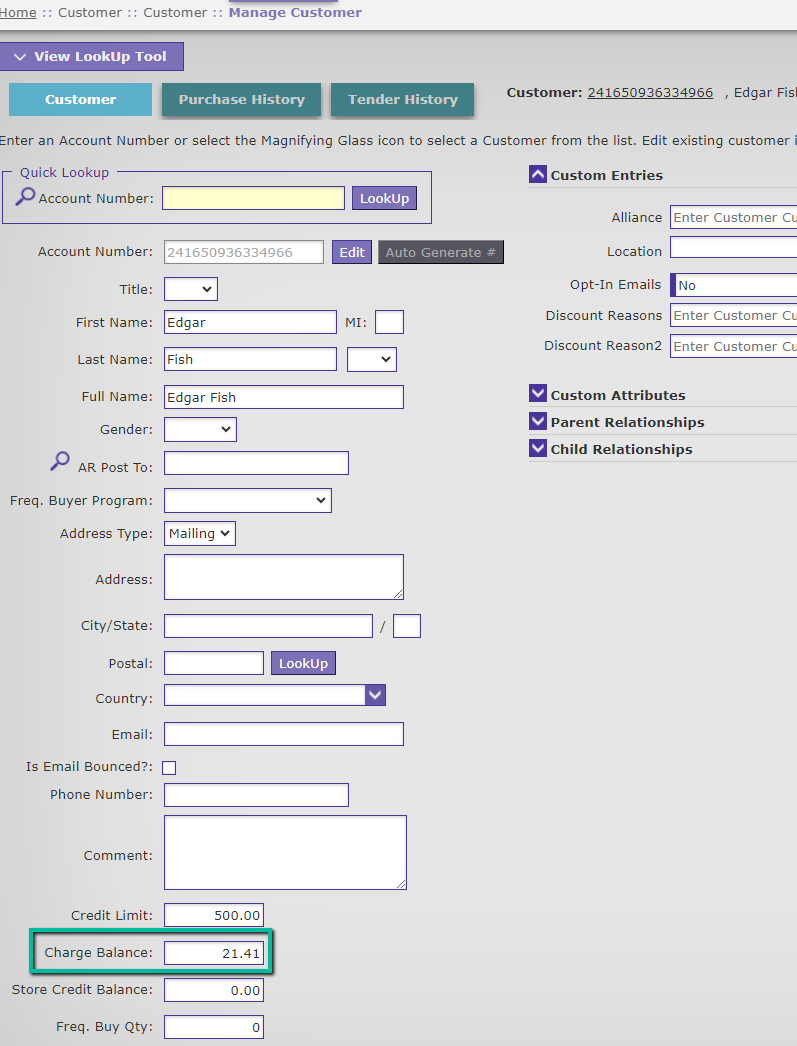Switch to the Purchase History tab
The height and width of the screenshot is (1046, 797).
pos(241,99)
